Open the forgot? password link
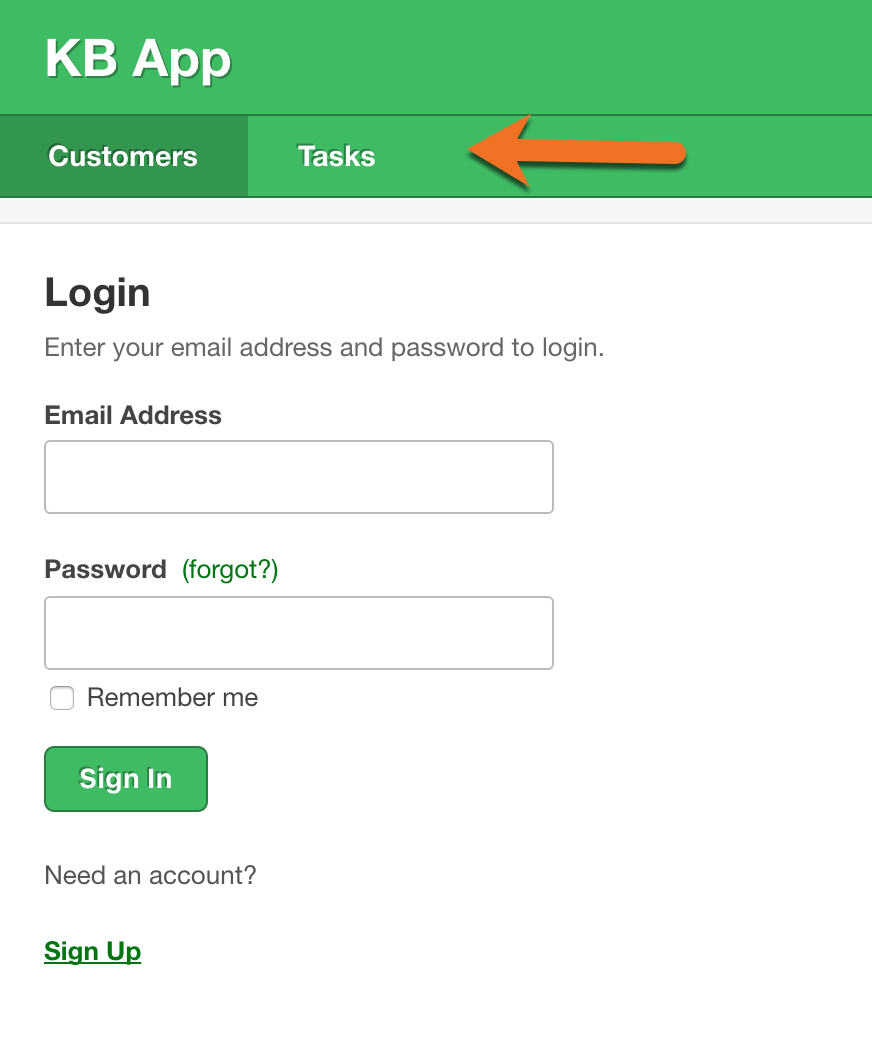Viewport: 872px width, 1052px height. point(229,570)
